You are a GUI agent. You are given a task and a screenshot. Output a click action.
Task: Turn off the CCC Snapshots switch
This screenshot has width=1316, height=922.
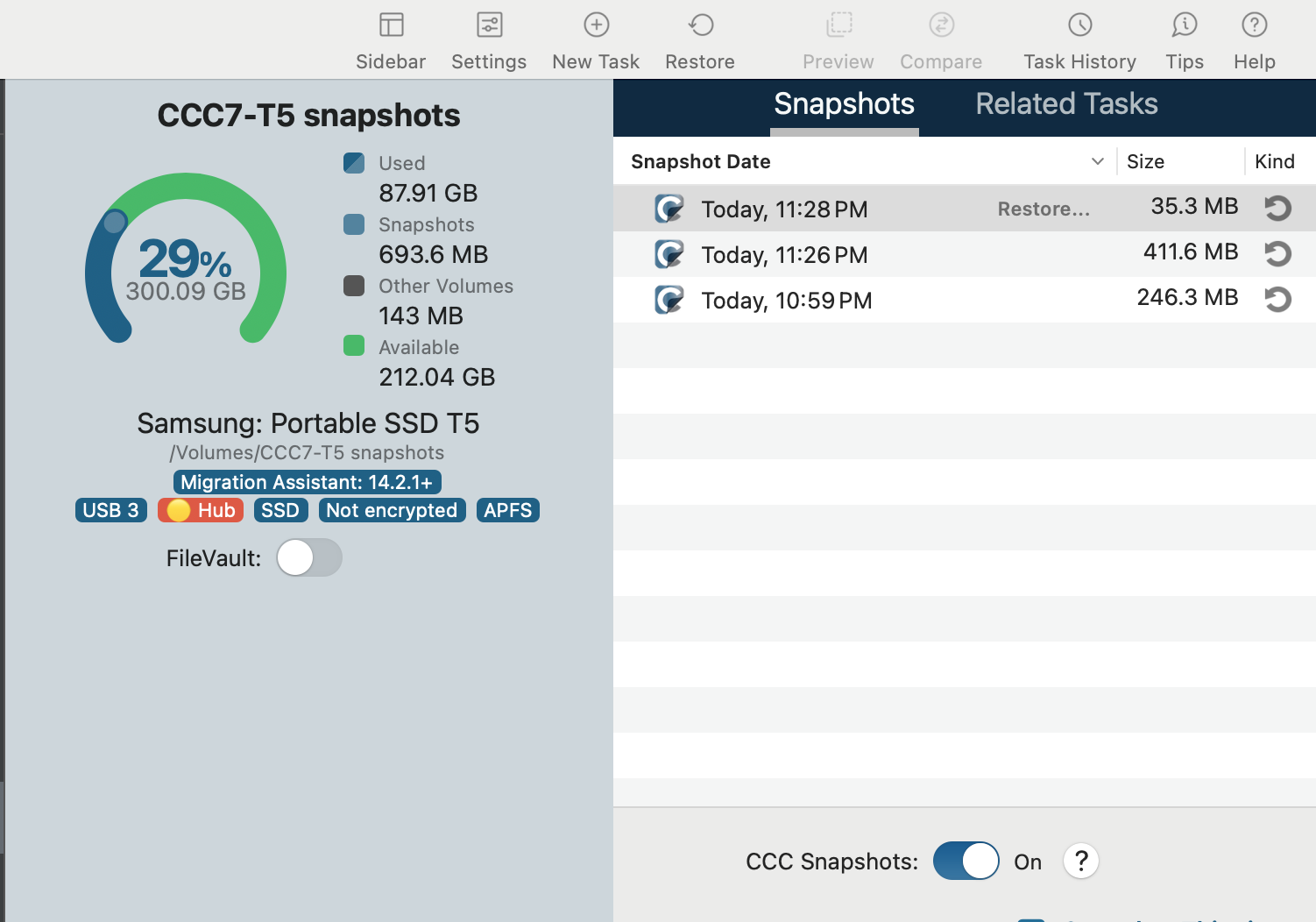(x=966, y=861)
